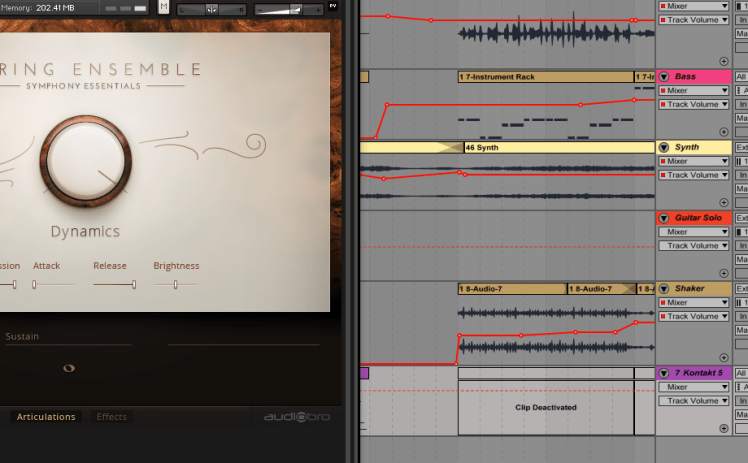Select the deactivated clip on Kontakt track
This screenshot has height=463, width=748.
(545, 408)
